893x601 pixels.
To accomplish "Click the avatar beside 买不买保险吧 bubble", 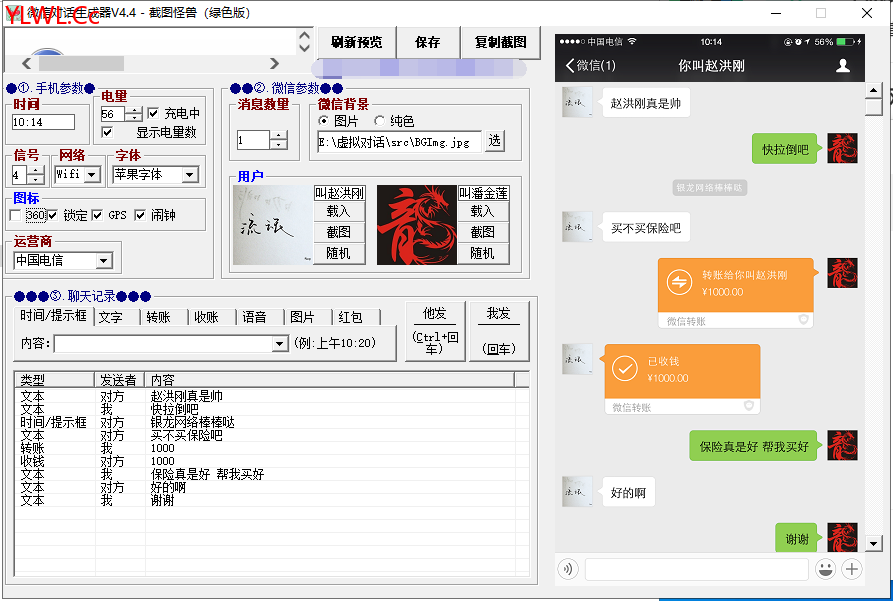I will pyautogui.click(x=577, y=227).
